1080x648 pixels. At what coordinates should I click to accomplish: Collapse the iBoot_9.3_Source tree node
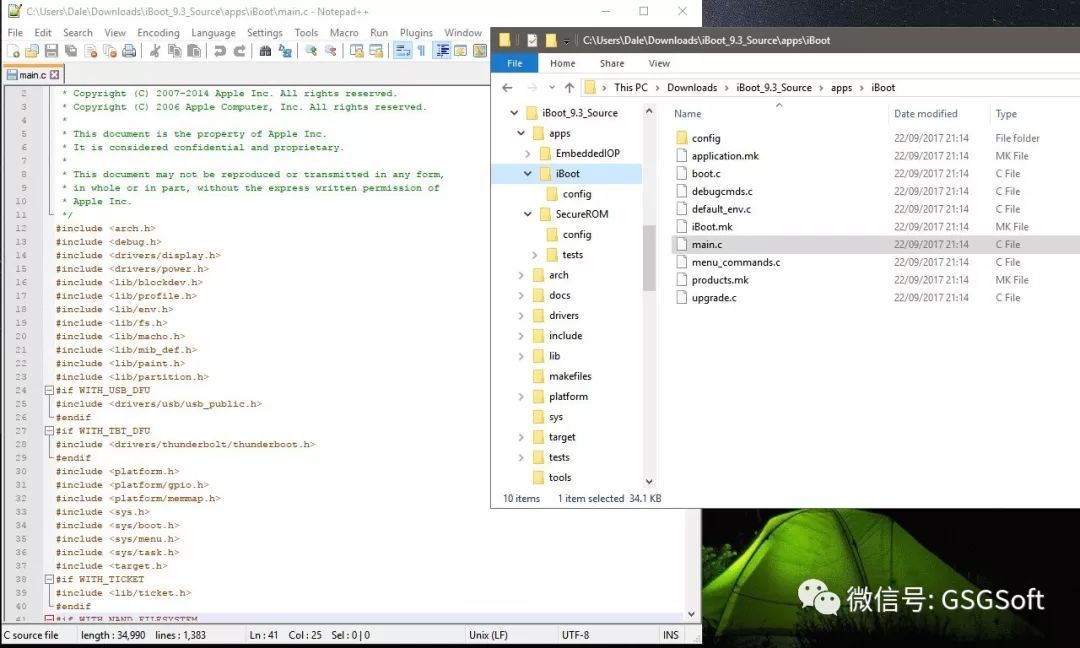pyautogui.click(x=514, y=113)
